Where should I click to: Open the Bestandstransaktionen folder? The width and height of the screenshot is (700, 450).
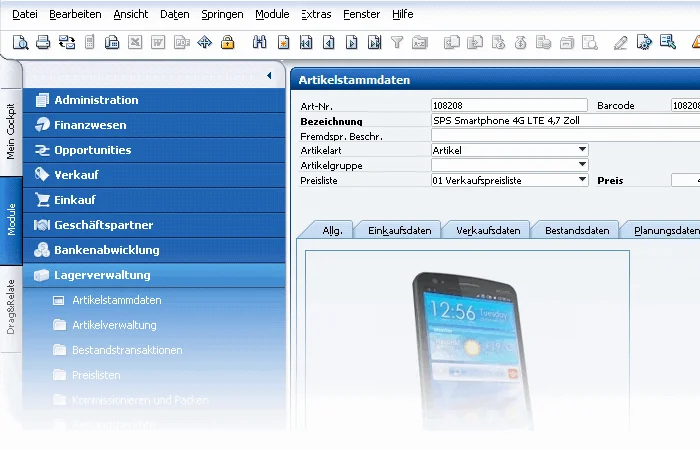(x=127, y=350)
